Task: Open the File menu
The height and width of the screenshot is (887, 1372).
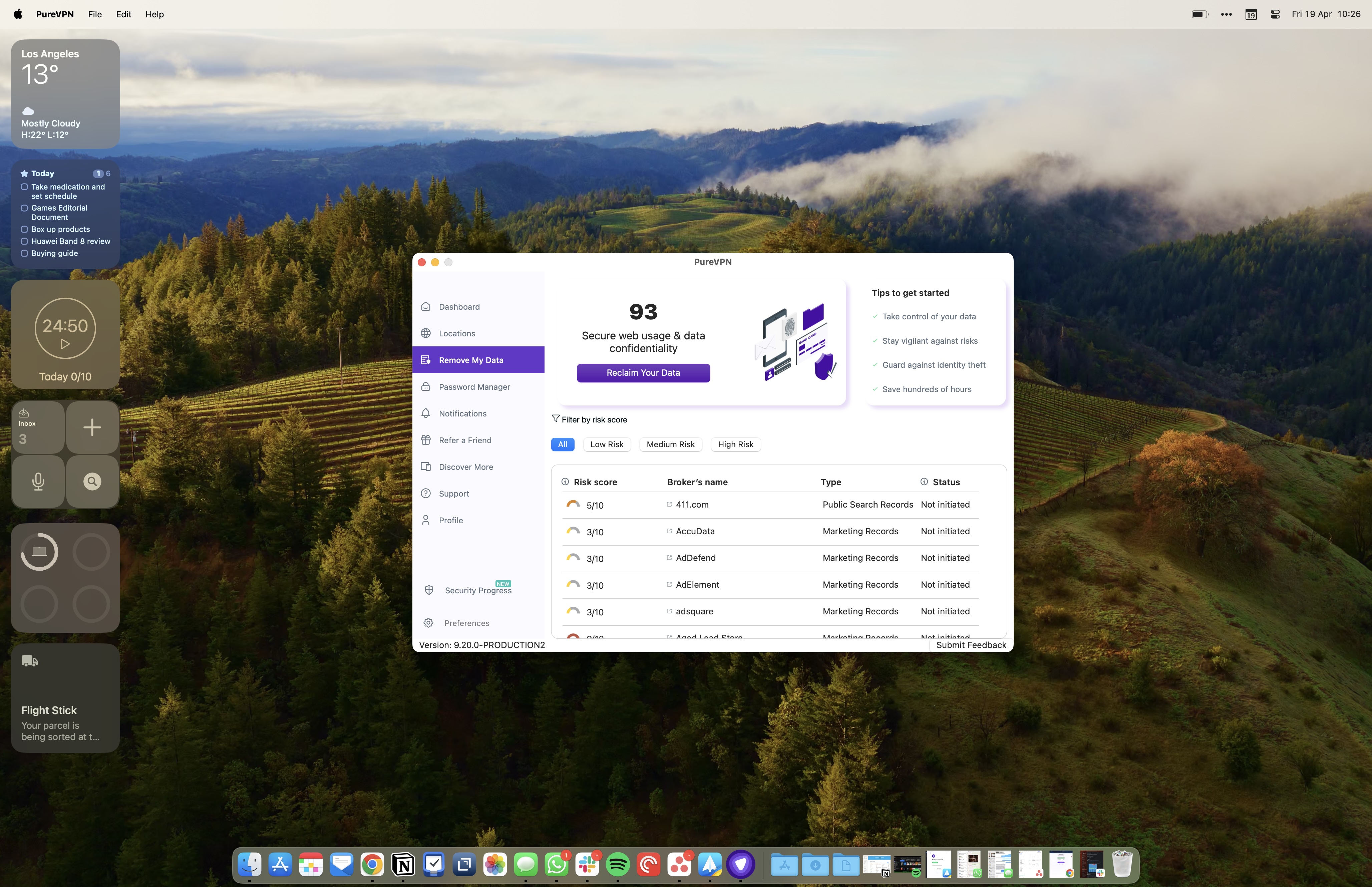Action: (x=94, y=14)
